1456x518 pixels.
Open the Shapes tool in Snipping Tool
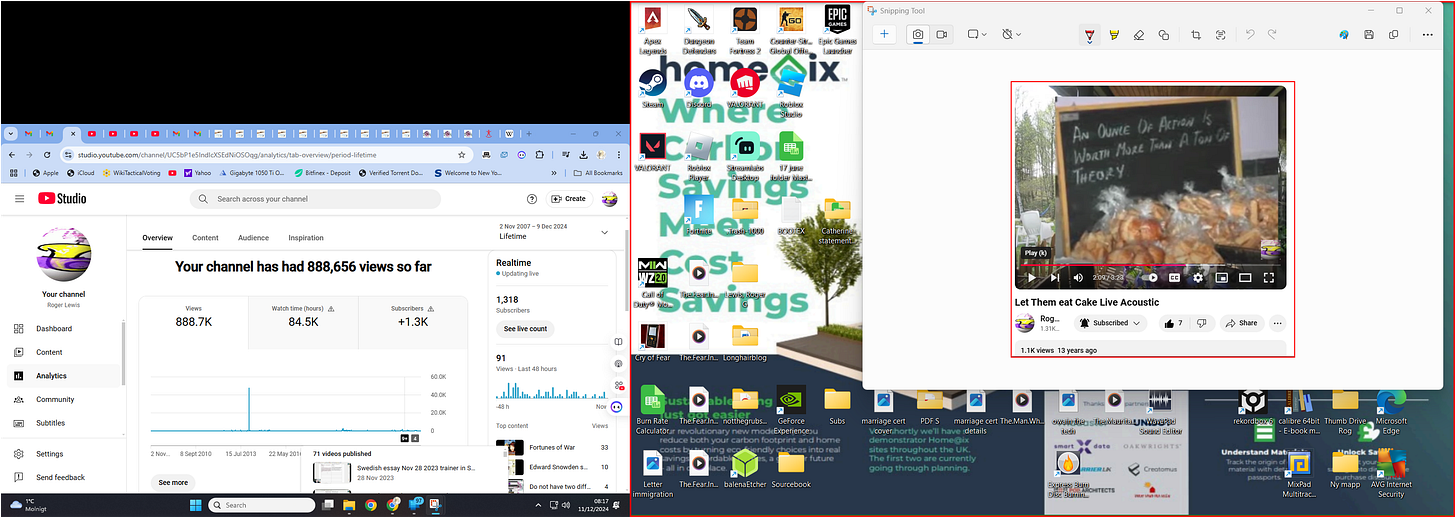(x=1164, y=35)
